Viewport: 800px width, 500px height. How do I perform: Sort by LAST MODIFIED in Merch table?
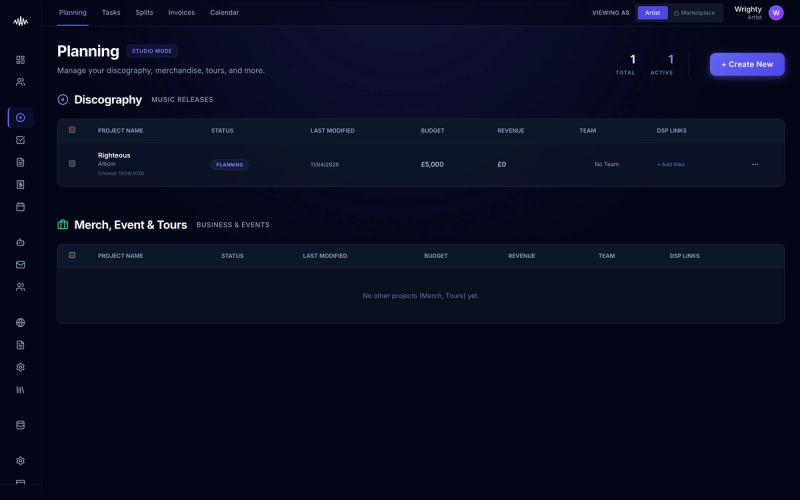coord(325,256)
